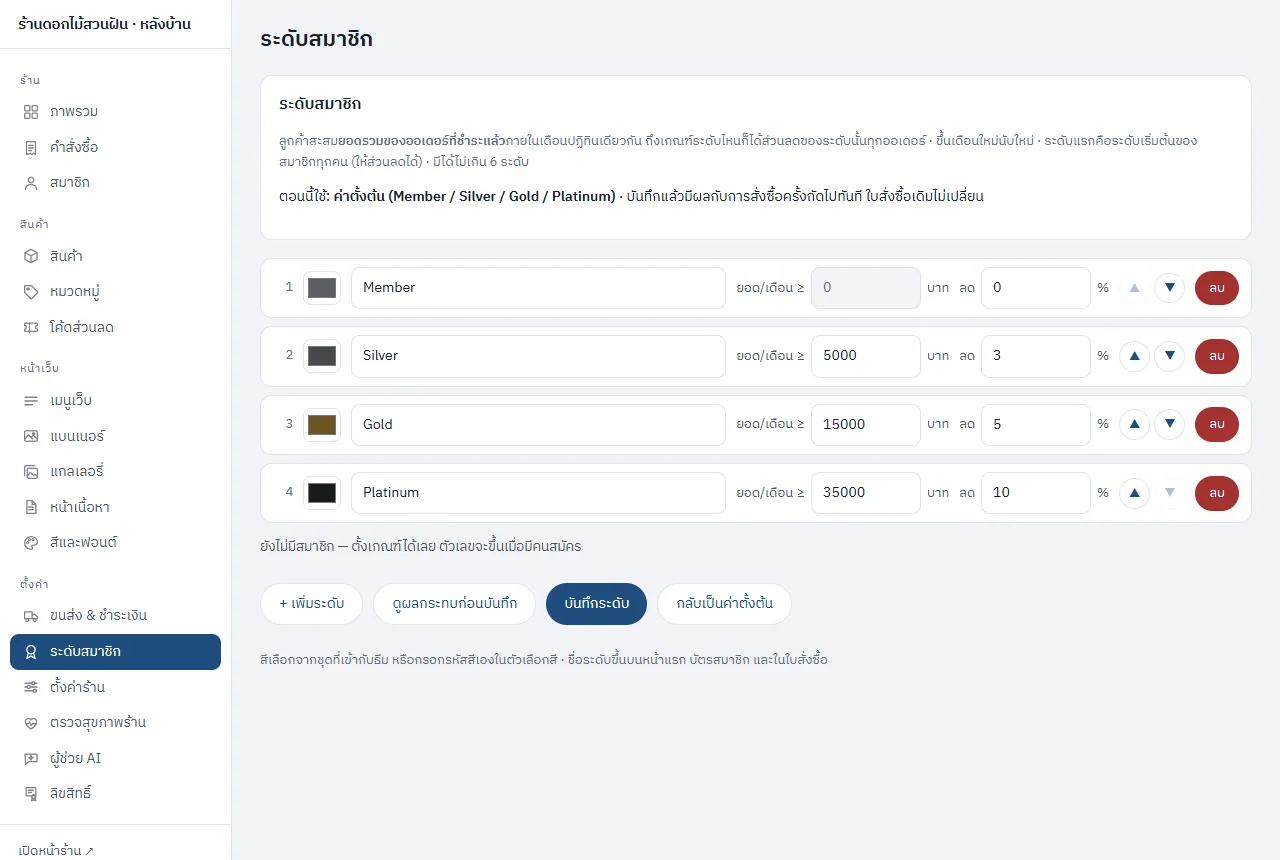
Task: Click the Platinum discount percent field
Action: pos(1036,493)
